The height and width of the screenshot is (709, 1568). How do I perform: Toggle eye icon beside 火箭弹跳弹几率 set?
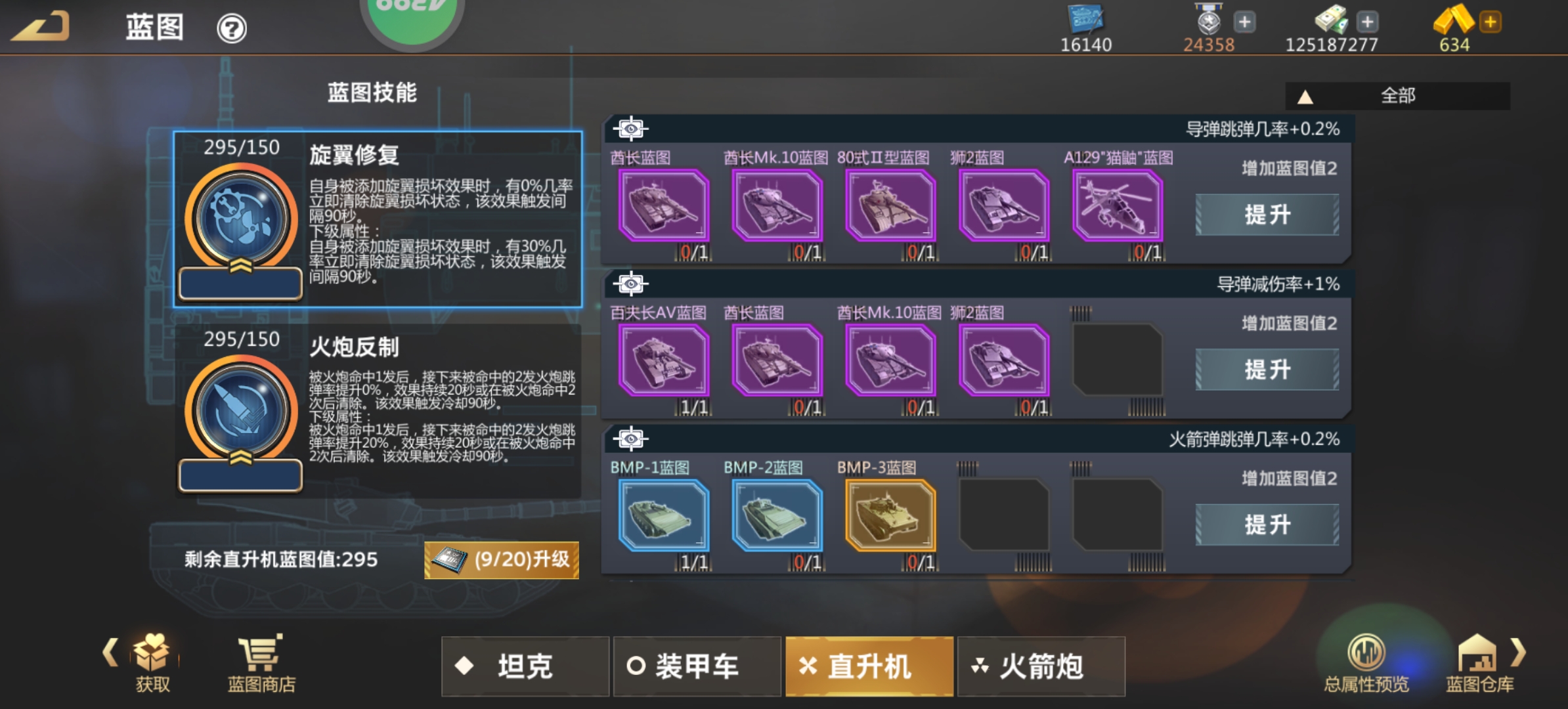[x=630, y=439]
